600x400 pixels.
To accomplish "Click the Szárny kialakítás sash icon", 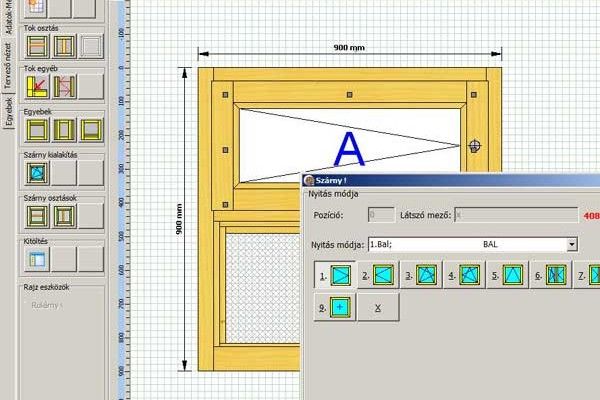I will 38,173.
